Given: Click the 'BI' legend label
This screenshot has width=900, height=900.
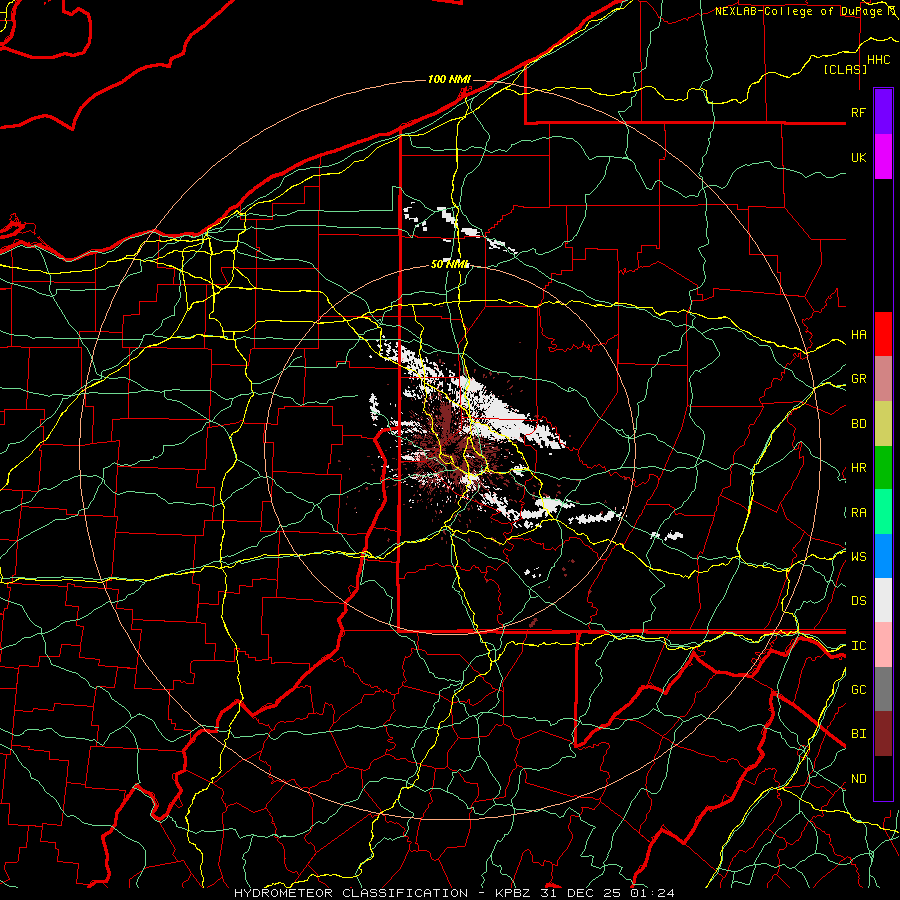Looking at the screenshot, I should pos(858,734).
